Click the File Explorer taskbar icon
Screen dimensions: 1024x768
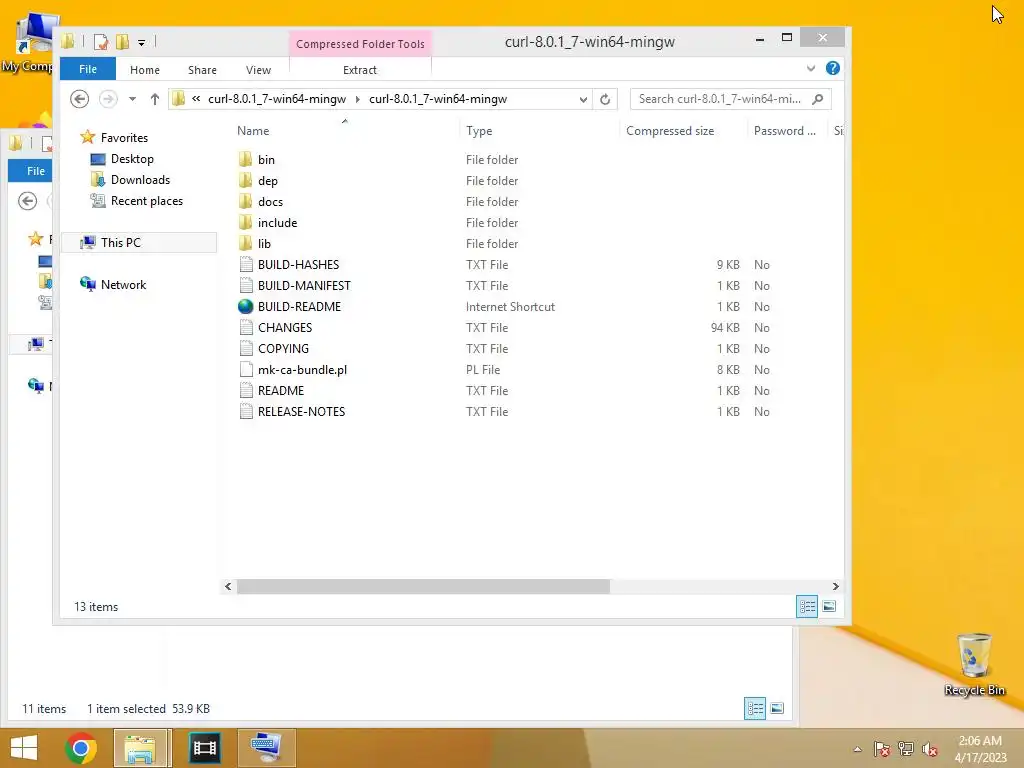[140, 748]
